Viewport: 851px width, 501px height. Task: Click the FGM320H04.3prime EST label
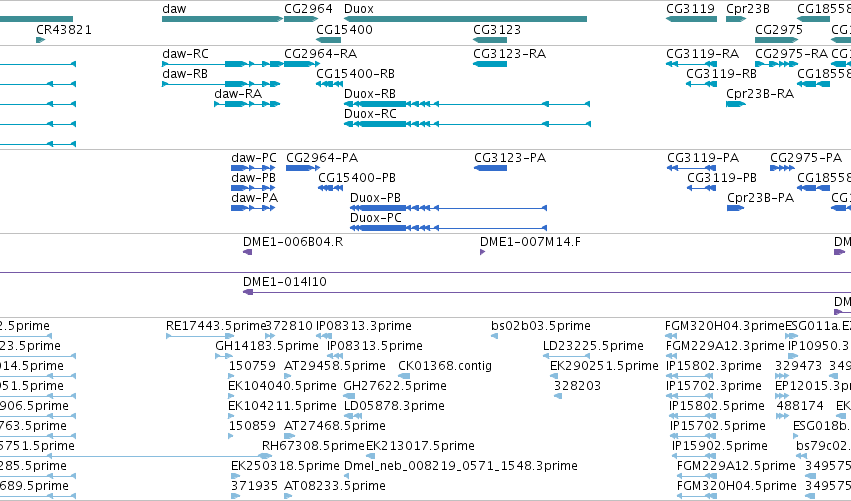[x=725, y=326]
